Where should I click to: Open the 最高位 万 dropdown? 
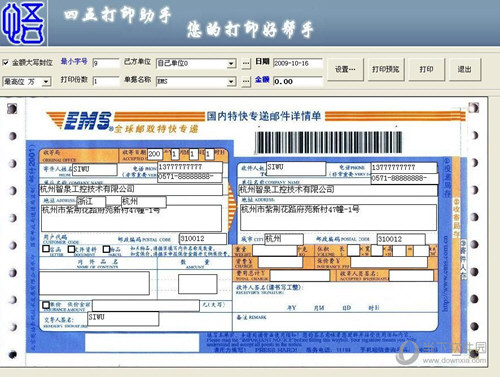click(x=46, y=82)
